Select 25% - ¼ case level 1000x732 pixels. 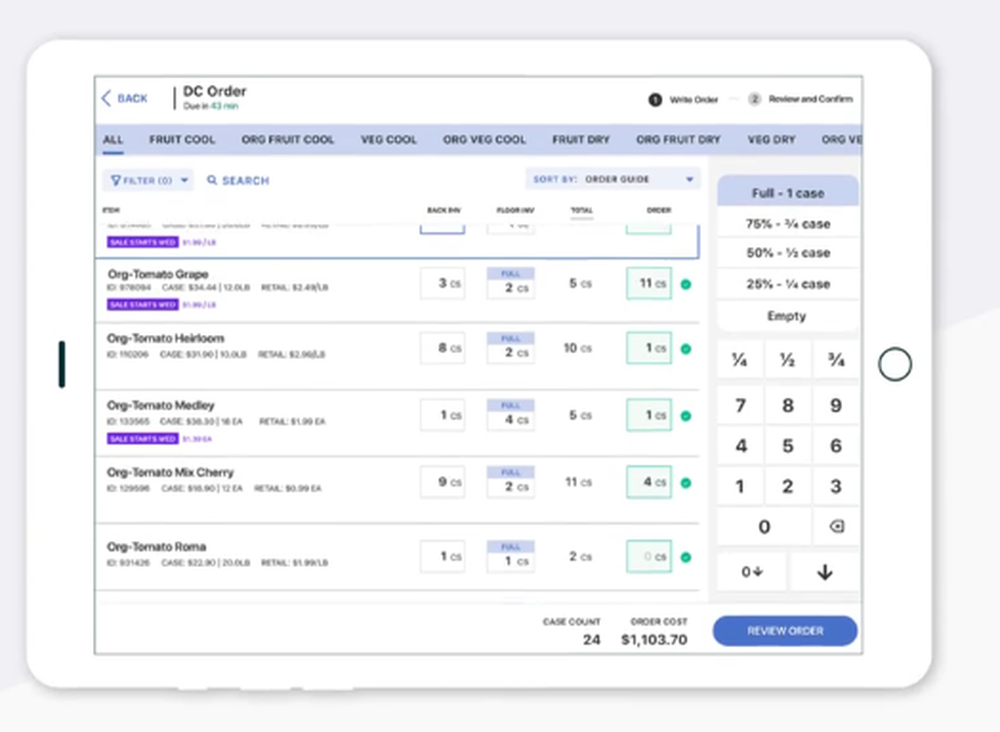[787, 284]
